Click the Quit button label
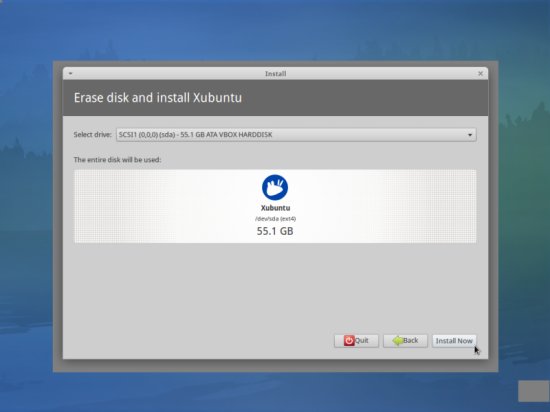Screen dimensions: 550x412 362,340
